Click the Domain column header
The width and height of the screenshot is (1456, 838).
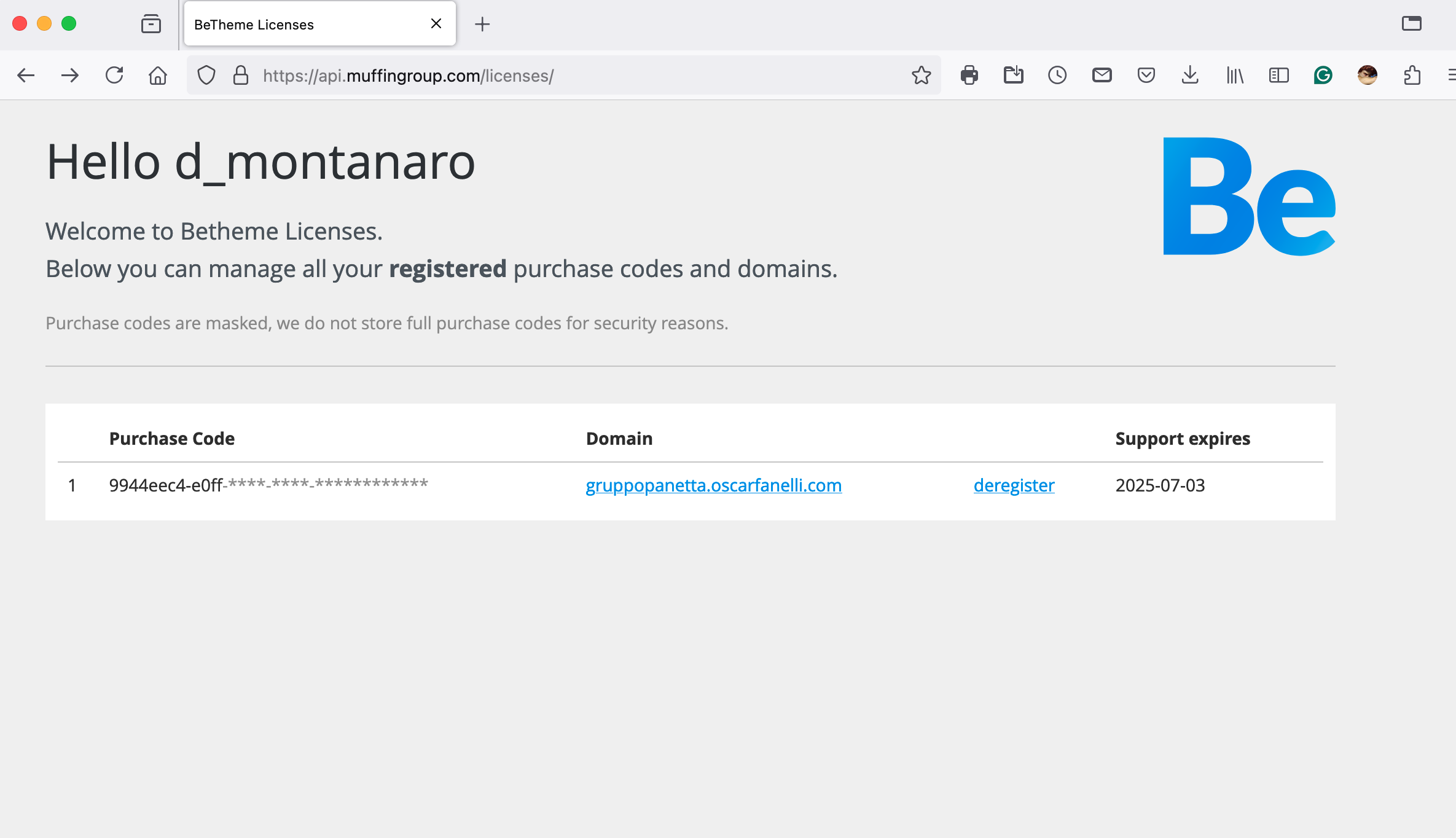pyautogui.click(x=619, y=439)
